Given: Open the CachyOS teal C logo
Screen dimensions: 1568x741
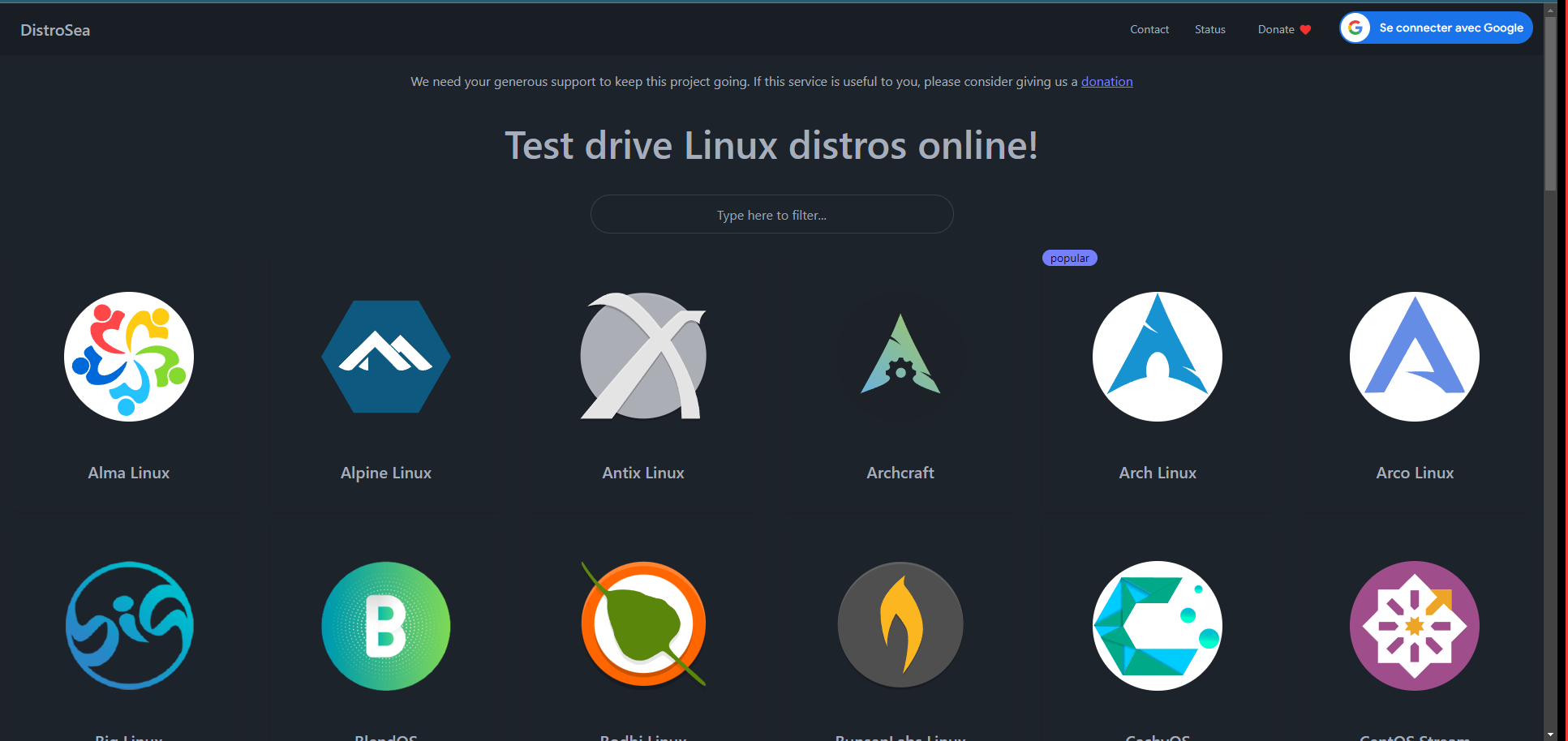Looking at the screenshot, I should [x=1158, y=626].
